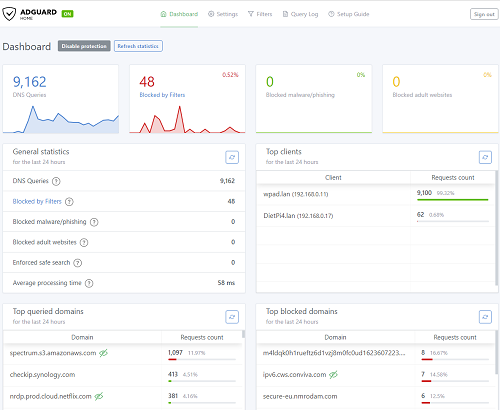Click the Requests count header in Top queried domains

pos(202,337)
